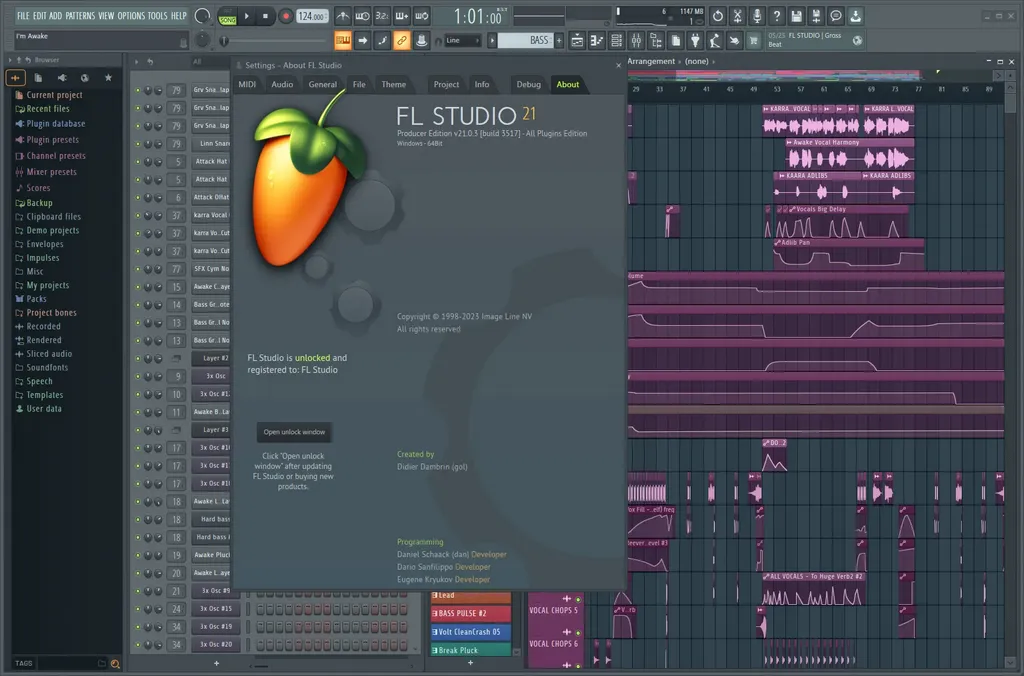Click Open unlock window button
Viewport: 1024px width, 676px height.
click(294, 432)
